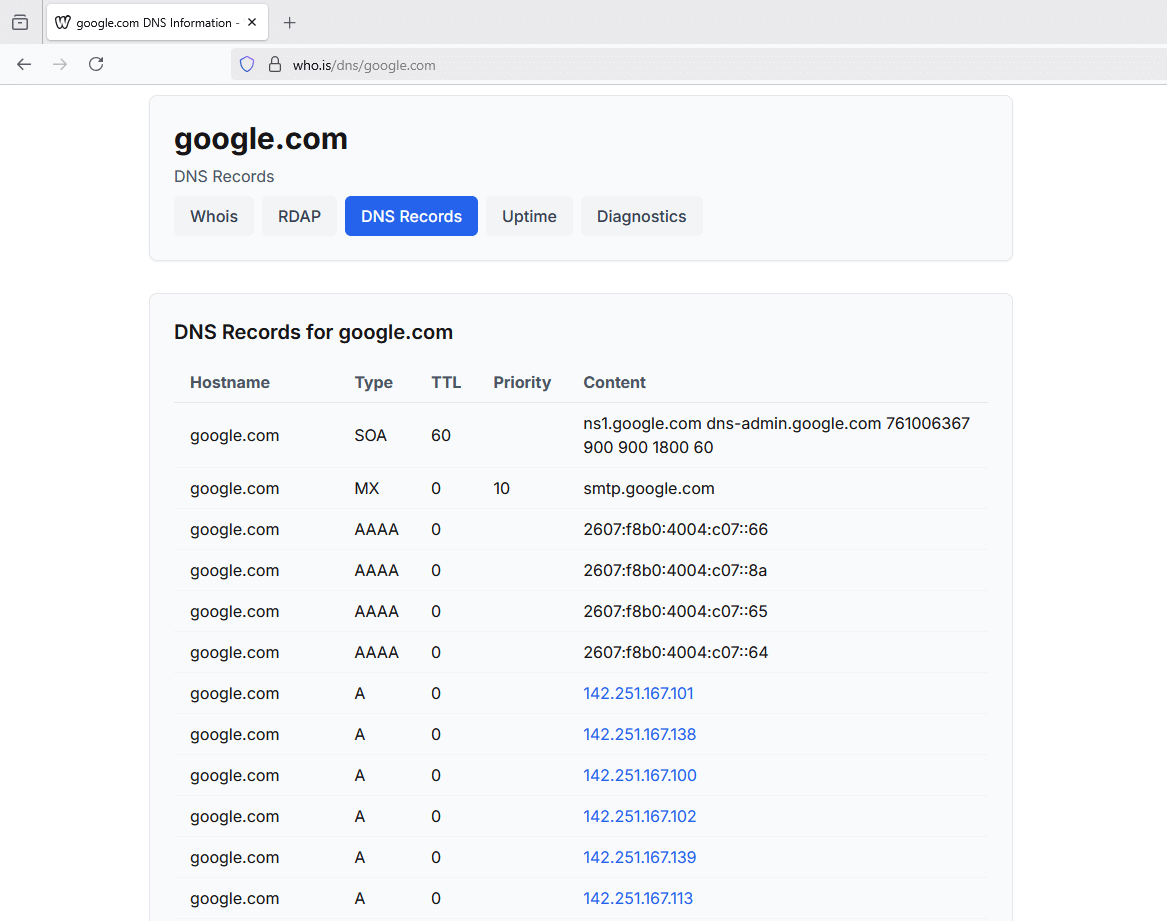
Task: Click the Type column header
Action: [374, 382]
